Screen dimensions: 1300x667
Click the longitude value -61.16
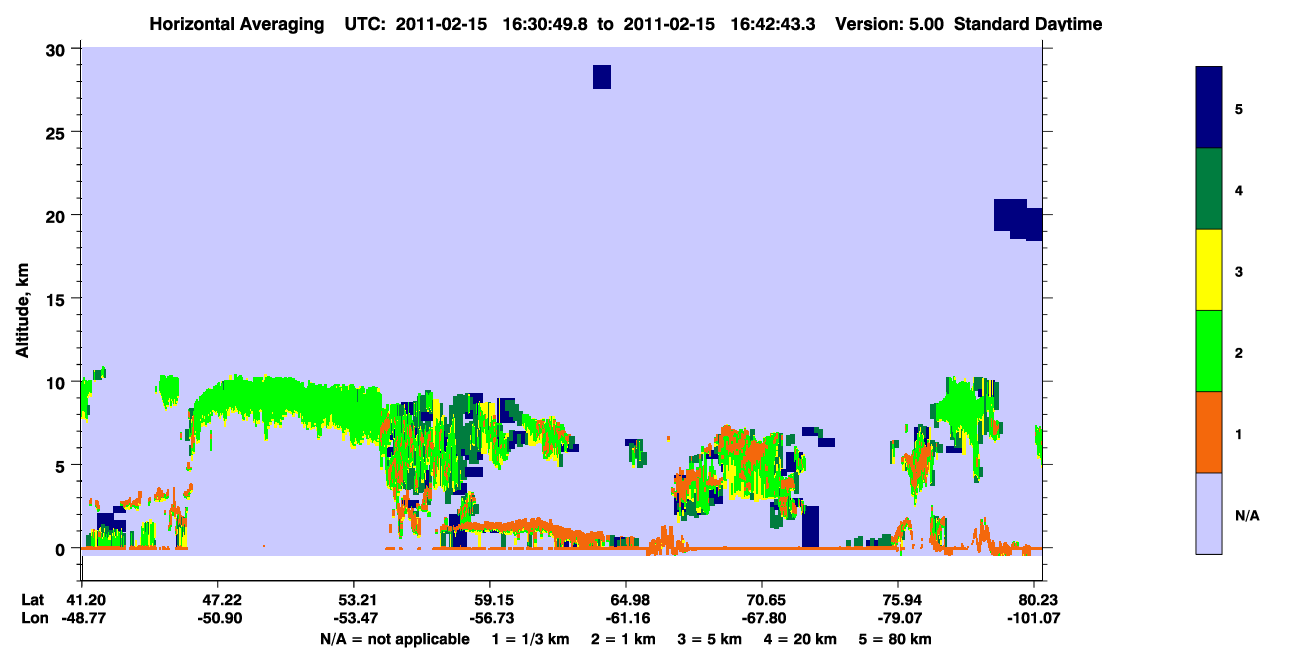626,618
